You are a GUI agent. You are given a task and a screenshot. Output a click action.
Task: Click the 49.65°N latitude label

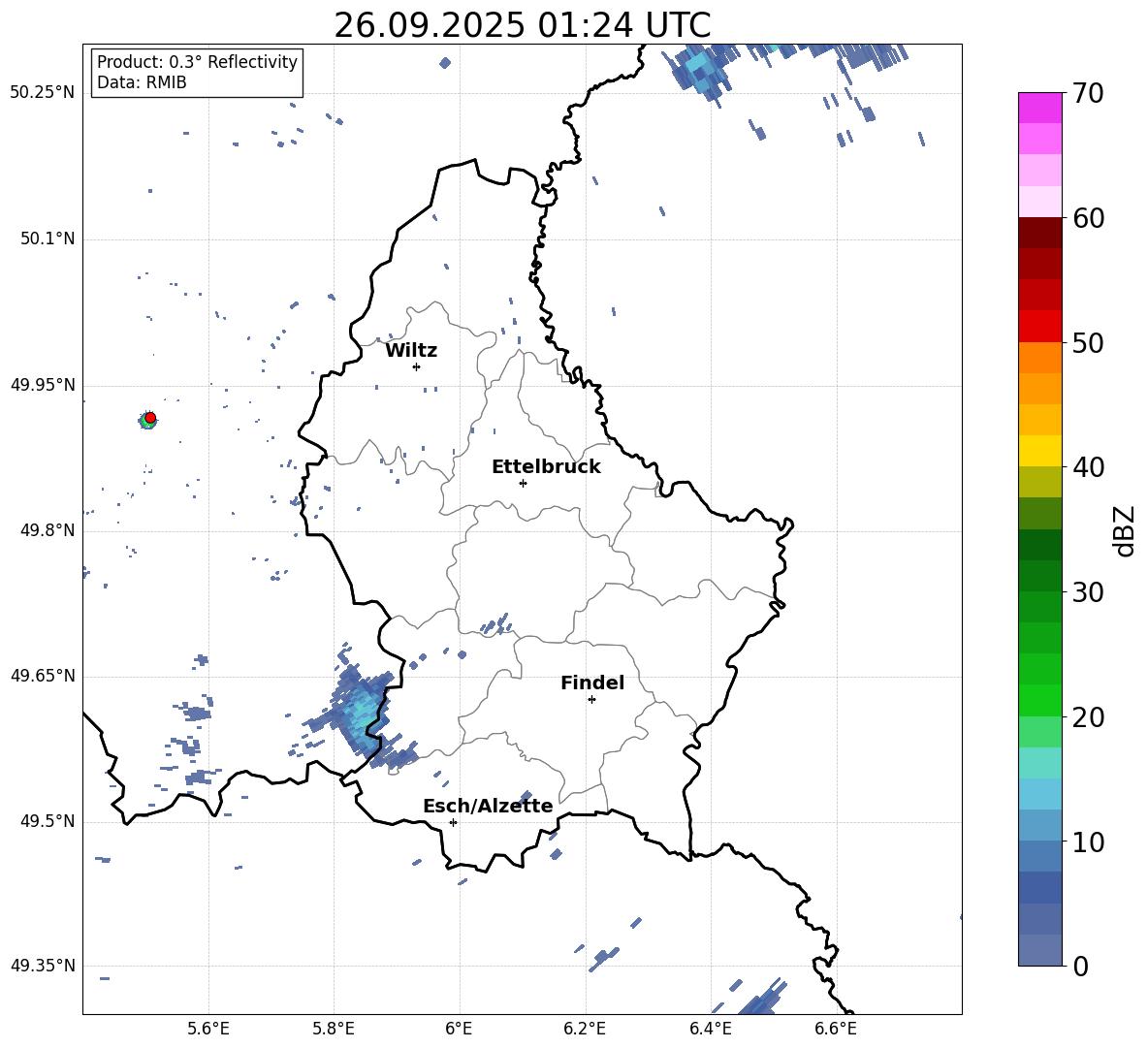[x=43, y=676]
